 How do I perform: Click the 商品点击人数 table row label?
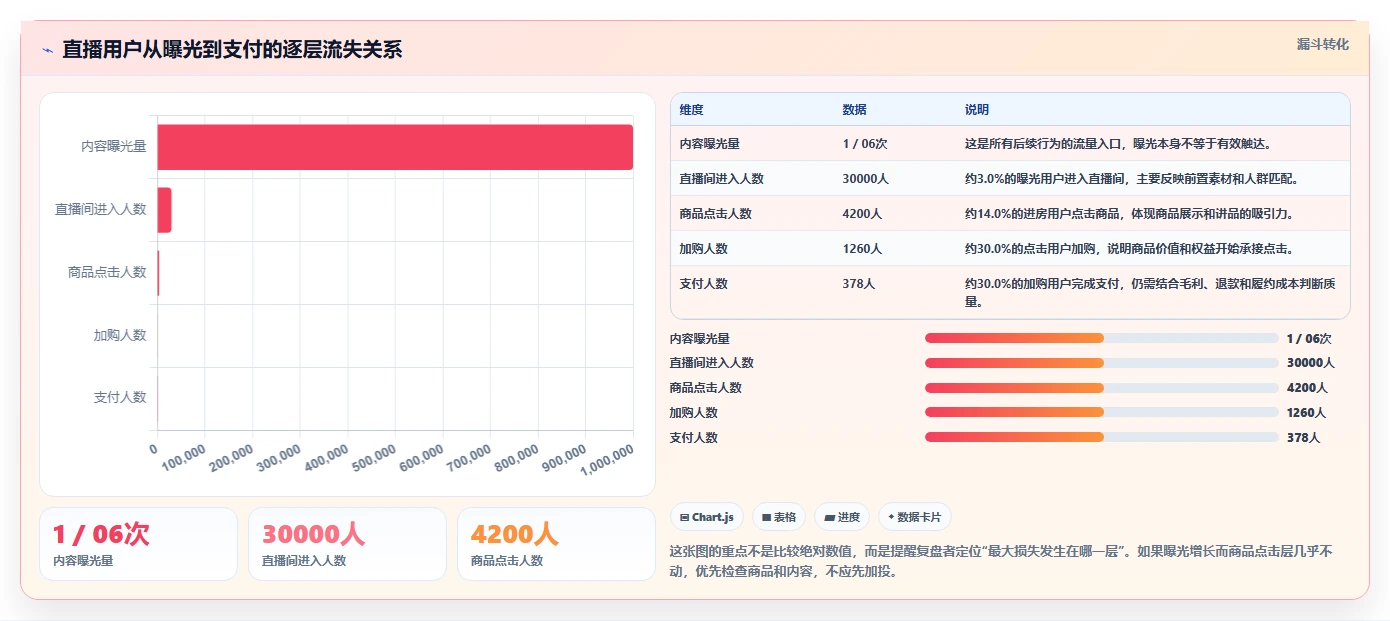[x=716, y=214]
